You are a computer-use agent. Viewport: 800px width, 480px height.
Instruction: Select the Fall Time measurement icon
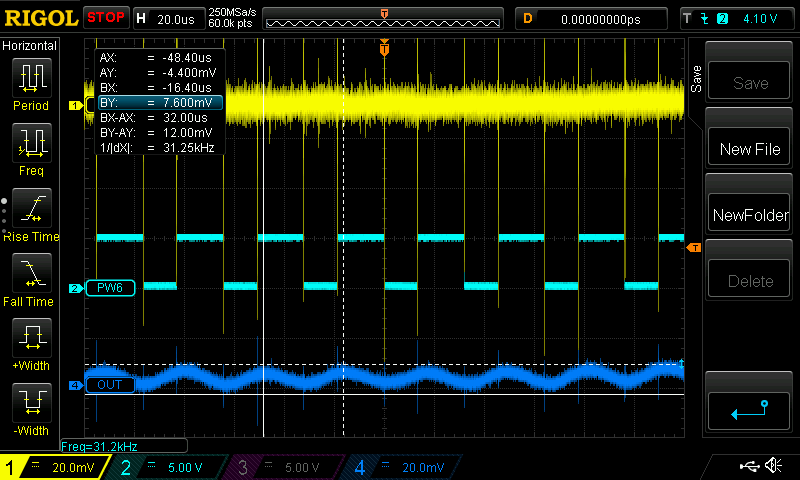tap(32, 272)
